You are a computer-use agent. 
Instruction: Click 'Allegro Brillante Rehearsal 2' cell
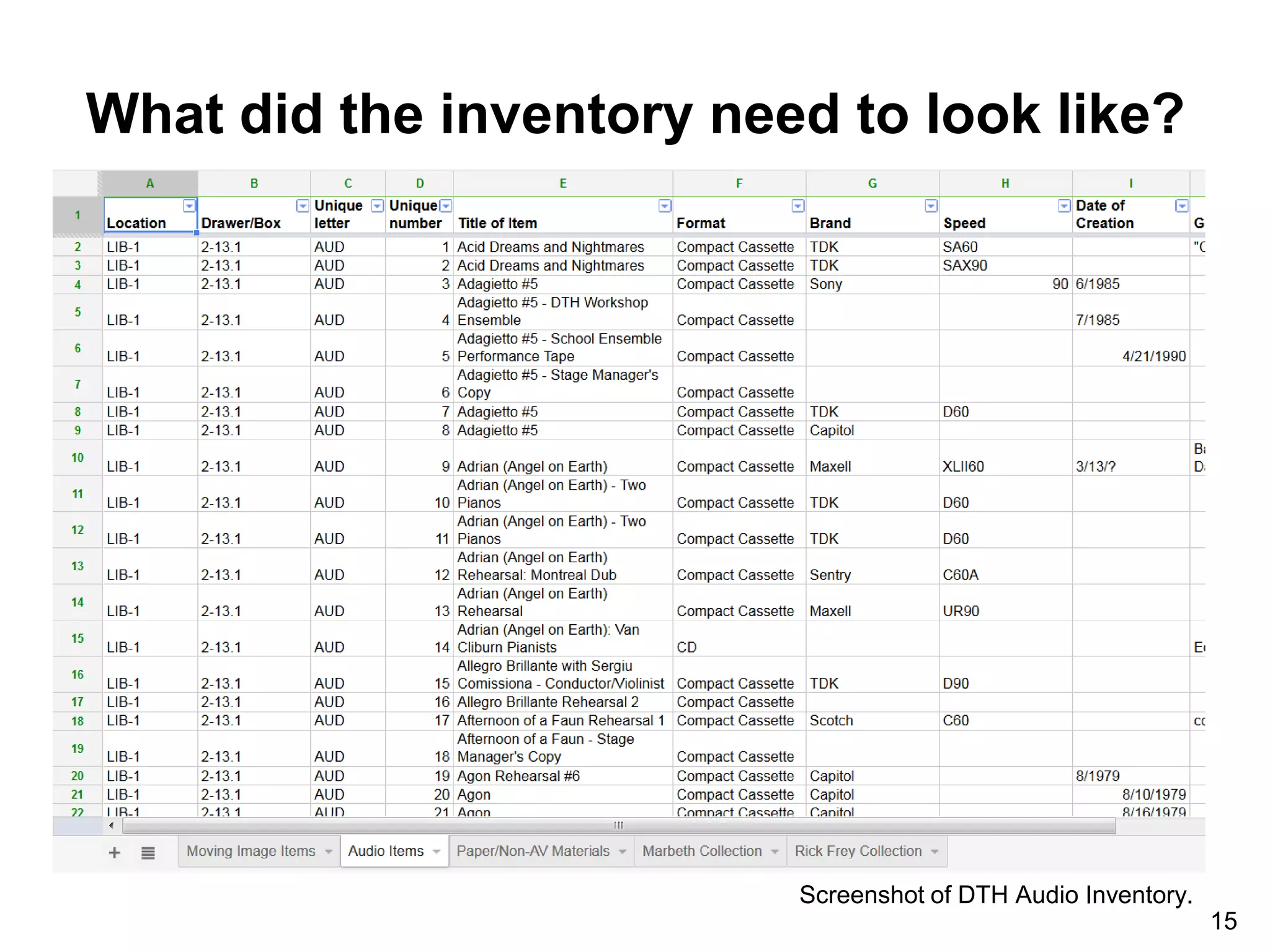563,702
